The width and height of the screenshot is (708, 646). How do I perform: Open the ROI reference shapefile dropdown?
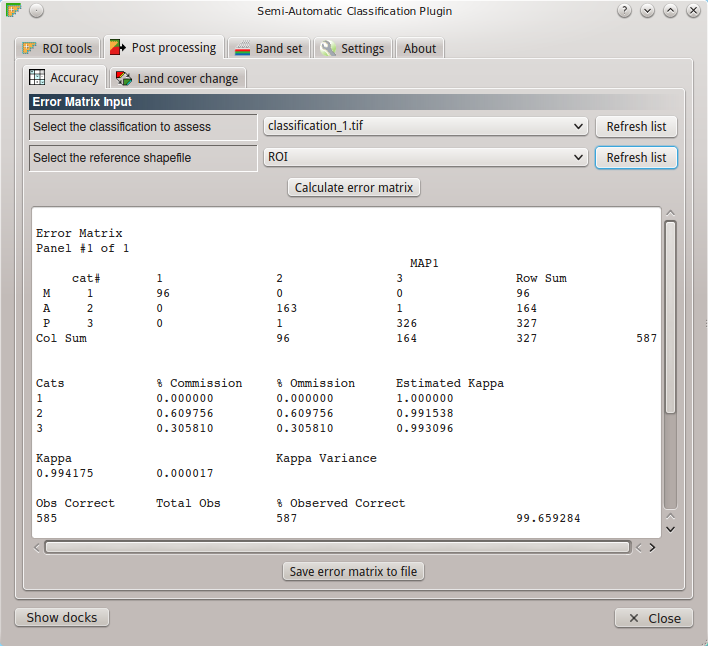coord(425,157)
